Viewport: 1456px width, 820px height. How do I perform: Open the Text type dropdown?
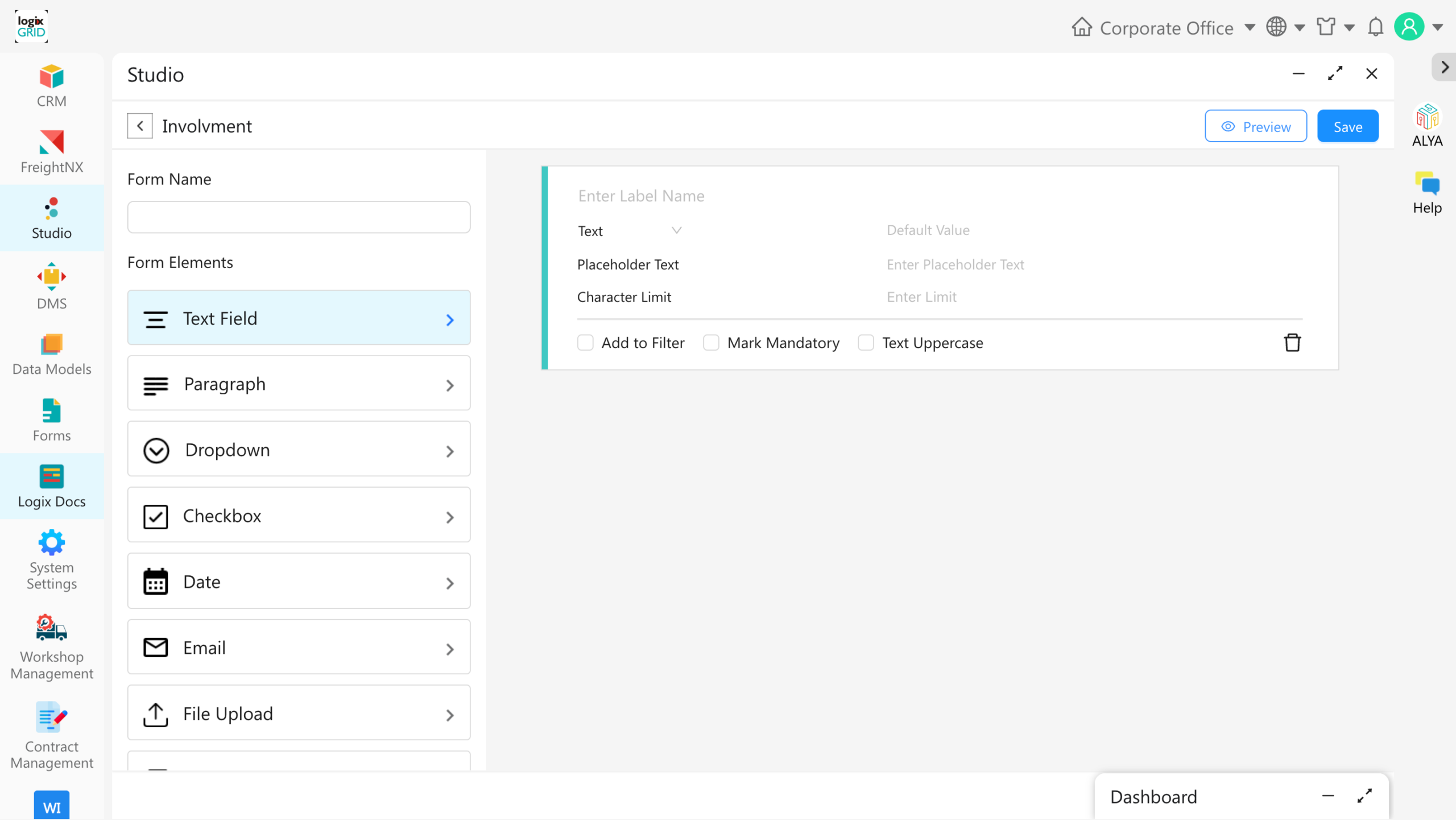[630, 230]
